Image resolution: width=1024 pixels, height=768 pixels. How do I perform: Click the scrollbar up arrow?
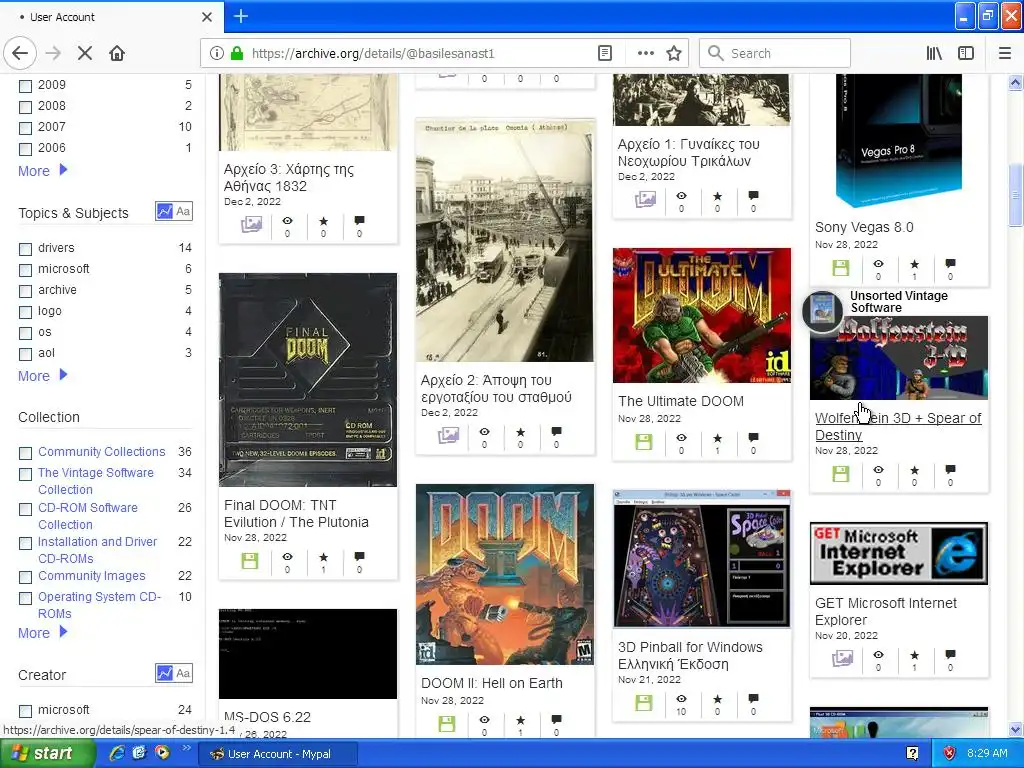[1015, 82]
